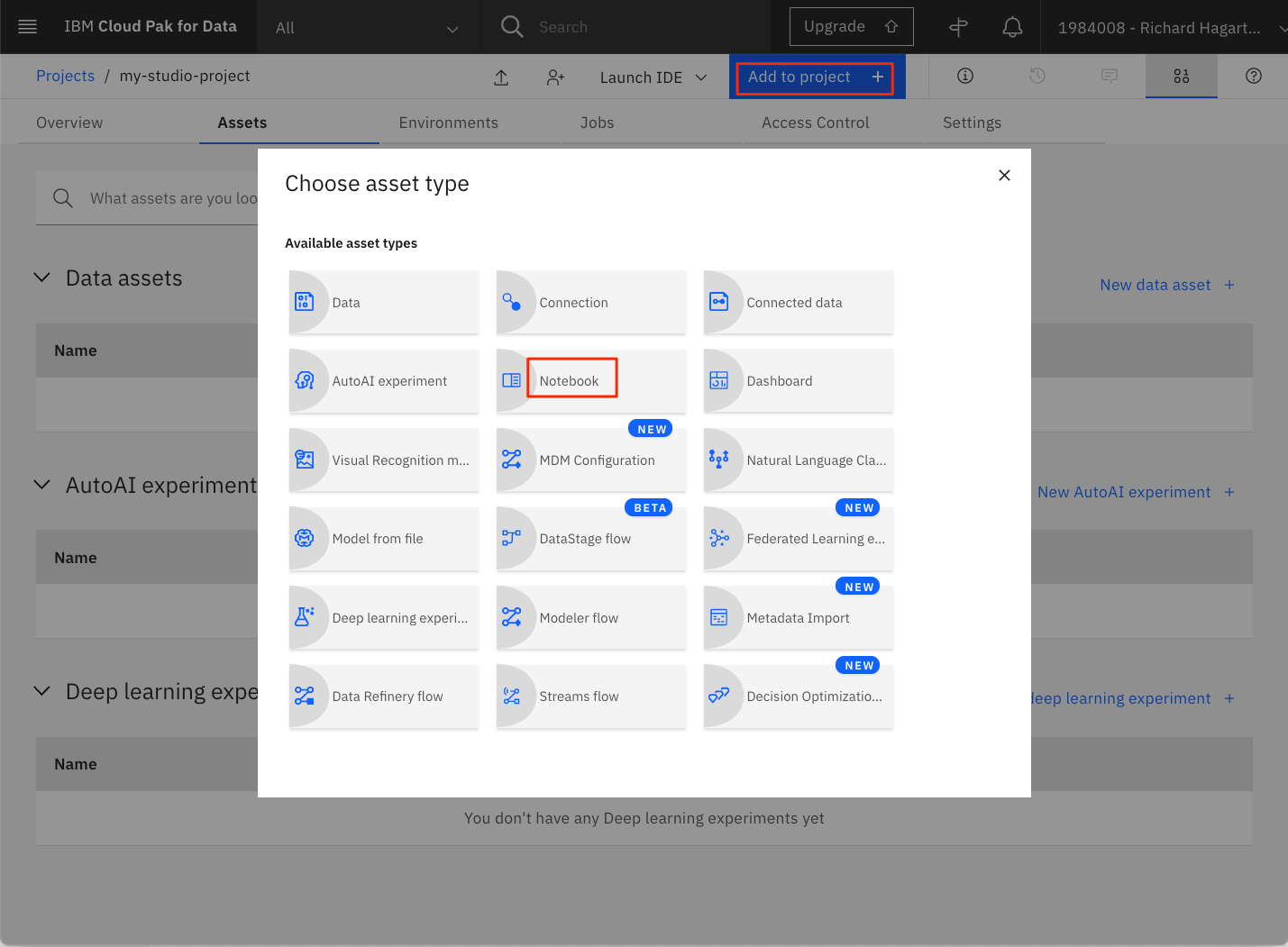Select the Decision Optimization icon

(x=719, y=696)
